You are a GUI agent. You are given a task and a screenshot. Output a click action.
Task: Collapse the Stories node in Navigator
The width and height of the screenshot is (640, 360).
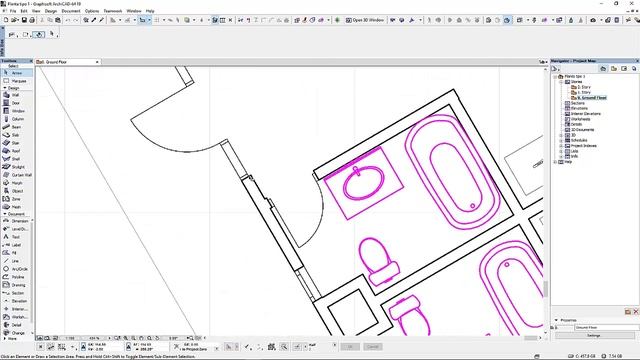pyautogui.click(x=561, y=82)
